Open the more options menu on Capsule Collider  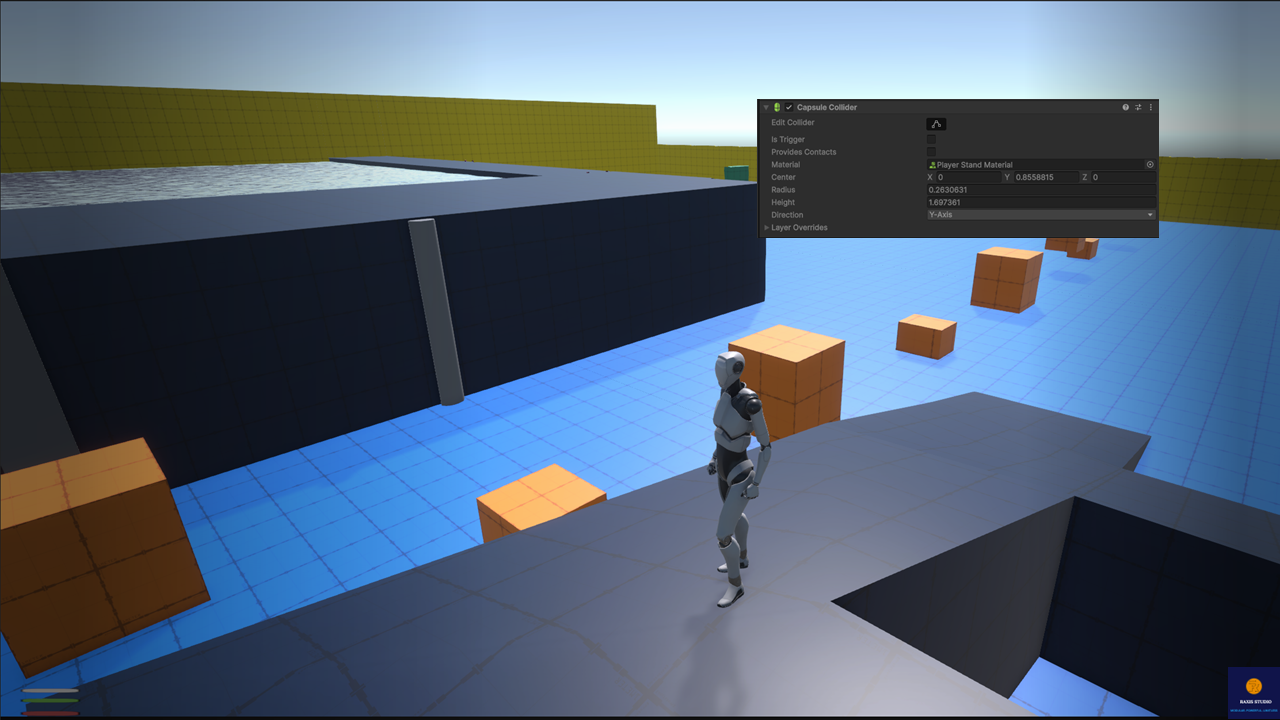coord(1151,107)
